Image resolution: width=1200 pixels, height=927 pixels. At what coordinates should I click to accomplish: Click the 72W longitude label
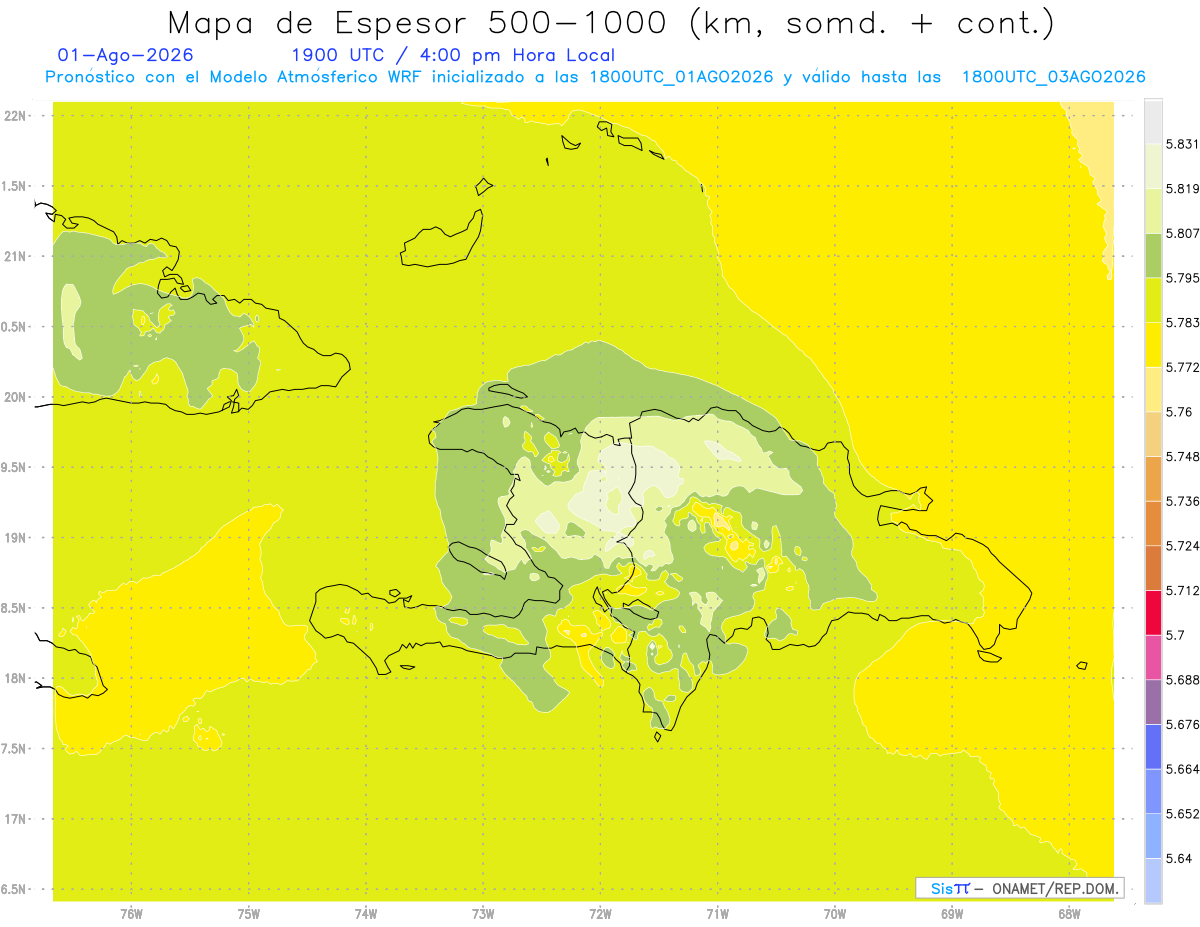[x=600, y=913]
